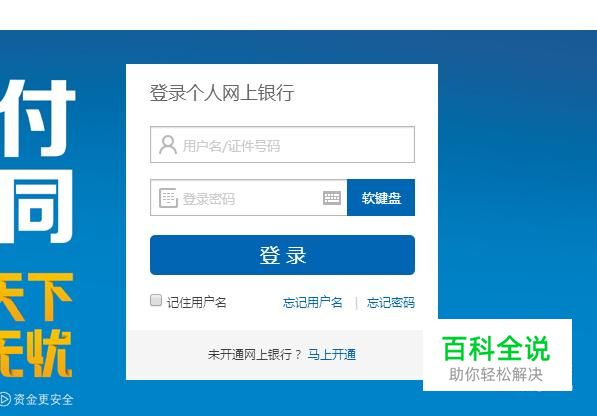Click the 未开通网上银行? prompt text
This screenshot has height=416, width=597.
255,355
